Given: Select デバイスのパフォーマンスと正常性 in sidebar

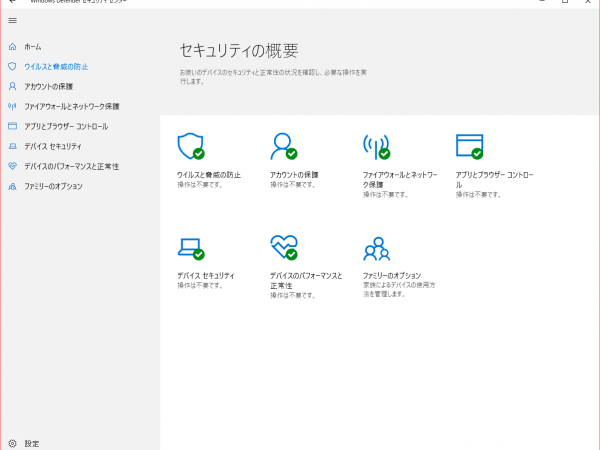Looking at the screenshot, I should click(72, 166).
